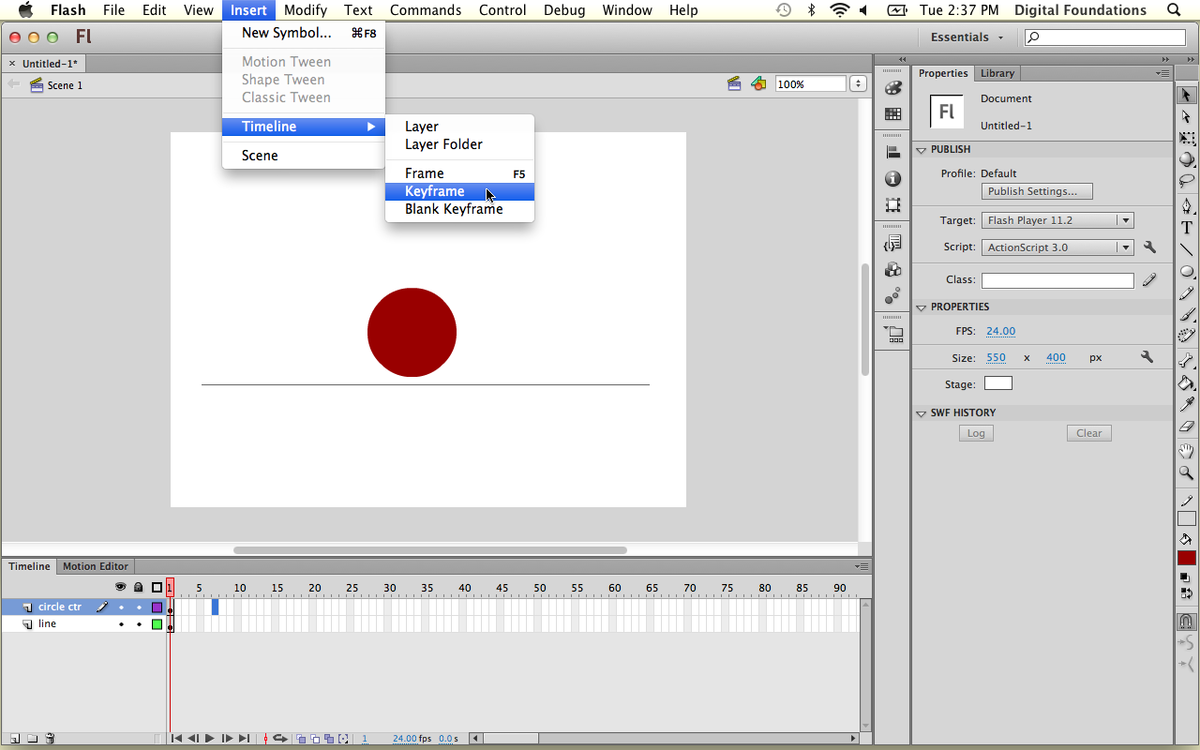Open the Script ActionScript 3.0 dropdown
The image size is (1200, 750).
[x=1057, y=247]
